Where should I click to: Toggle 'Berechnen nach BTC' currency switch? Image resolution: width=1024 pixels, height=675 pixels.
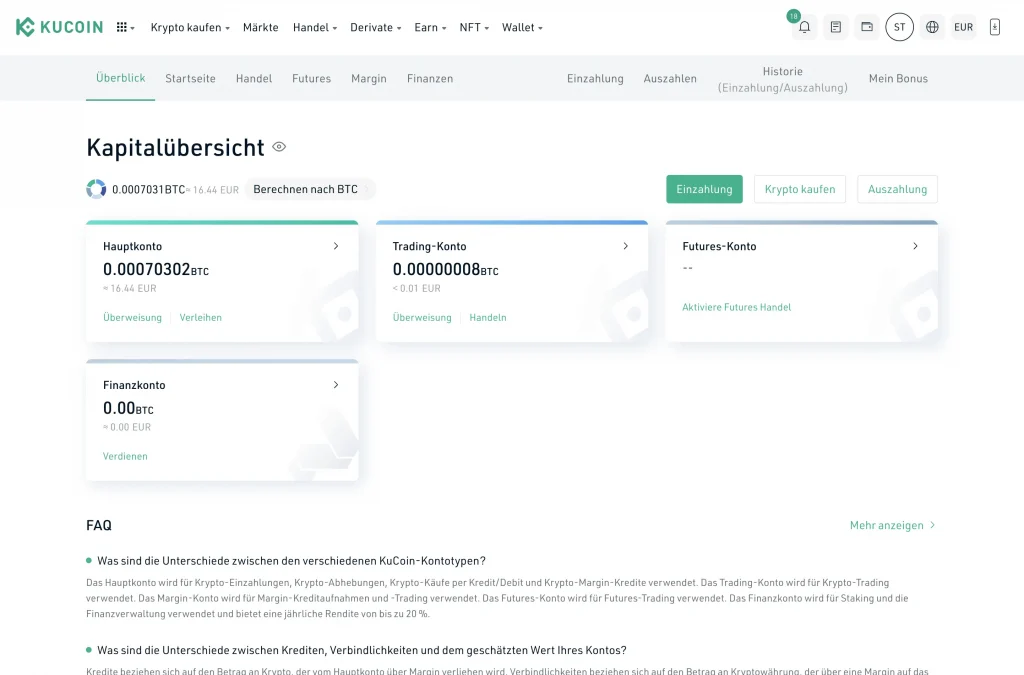310,189
